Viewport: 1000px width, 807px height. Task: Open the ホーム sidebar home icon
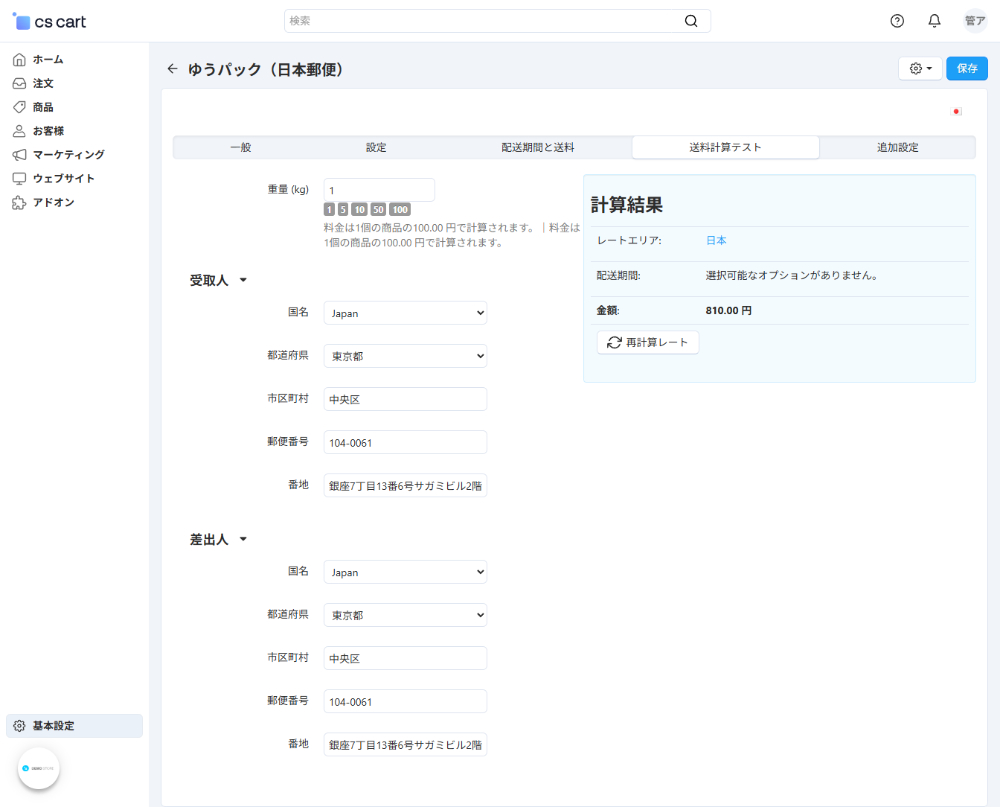18,59
